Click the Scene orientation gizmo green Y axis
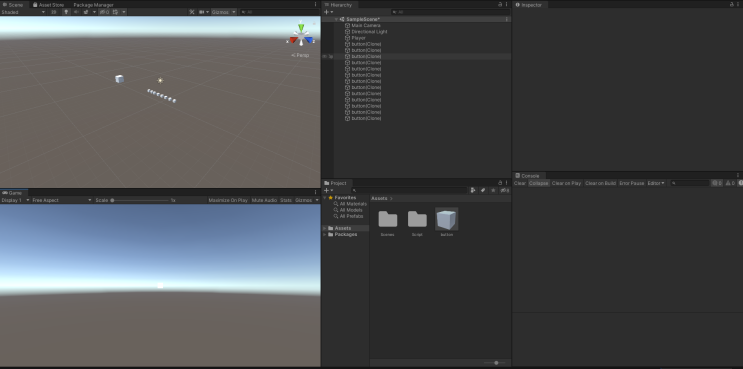The image size is (743, 369). click(301, 27)
